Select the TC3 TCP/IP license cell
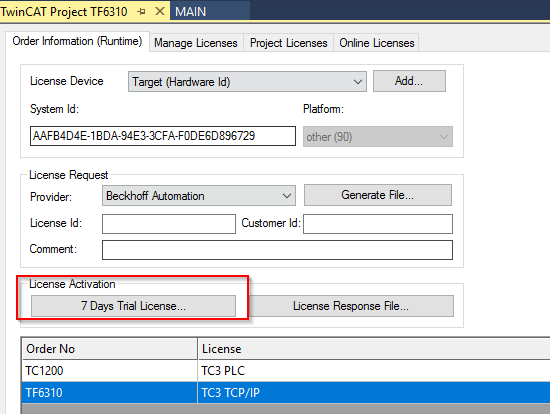This screenshot has width=550, height=414. 374,392
